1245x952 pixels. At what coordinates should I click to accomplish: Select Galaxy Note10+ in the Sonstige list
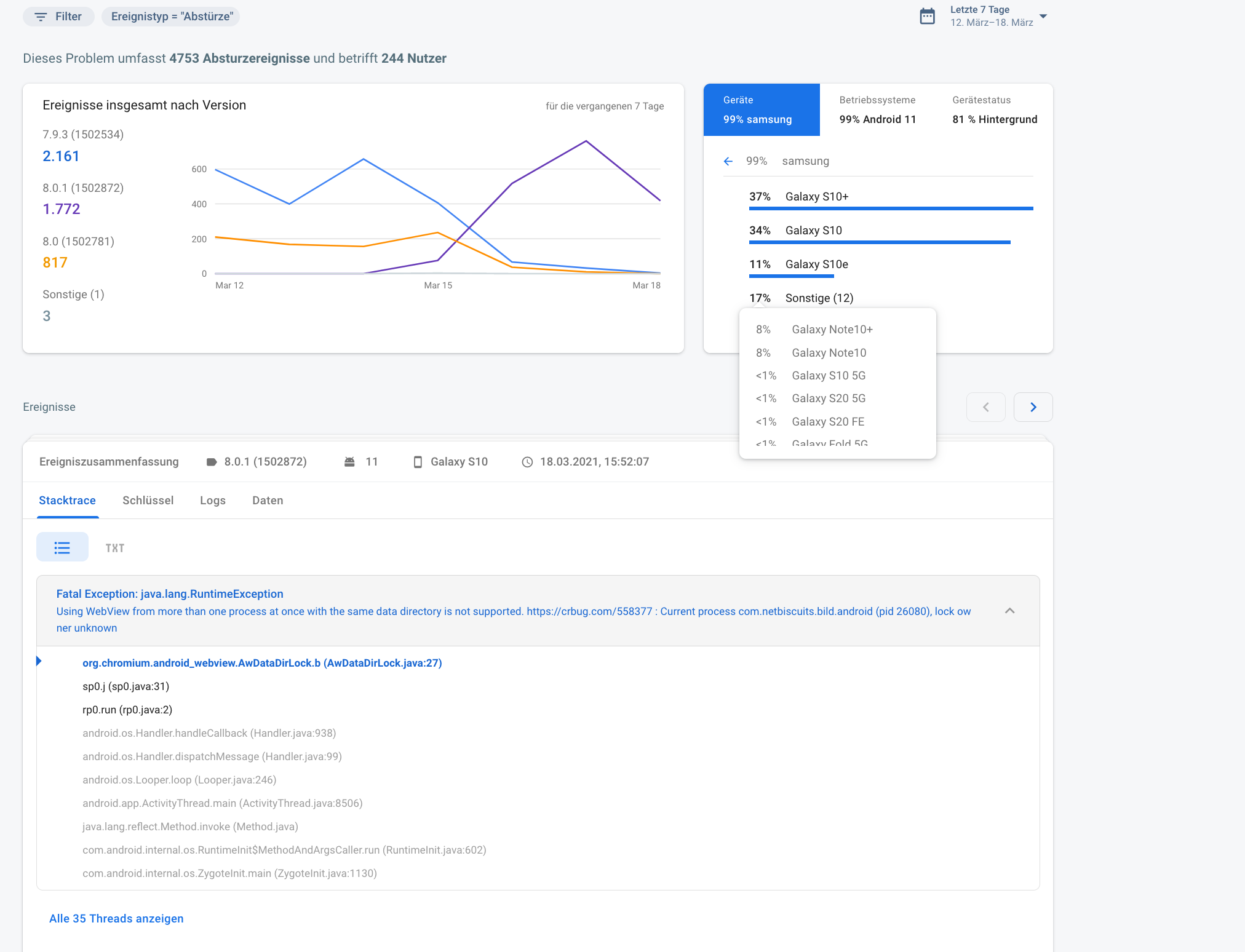tap(832, 330)
